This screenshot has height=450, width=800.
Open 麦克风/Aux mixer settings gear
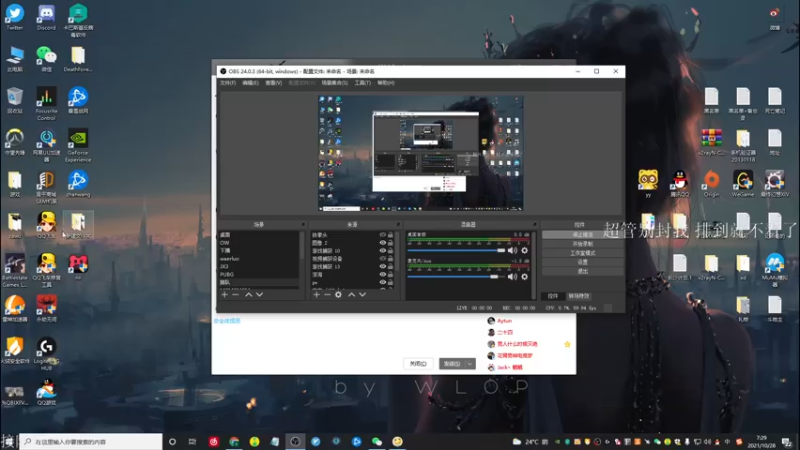(x=524, y=277)
